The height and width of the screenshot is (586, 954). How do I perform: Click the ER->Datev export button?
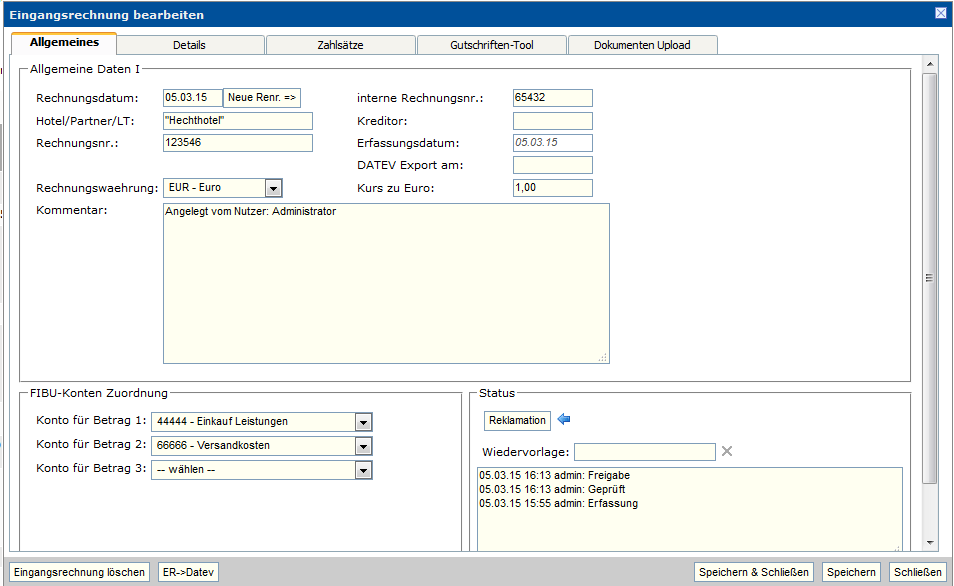pyautogui.click(x=189, y=572)
